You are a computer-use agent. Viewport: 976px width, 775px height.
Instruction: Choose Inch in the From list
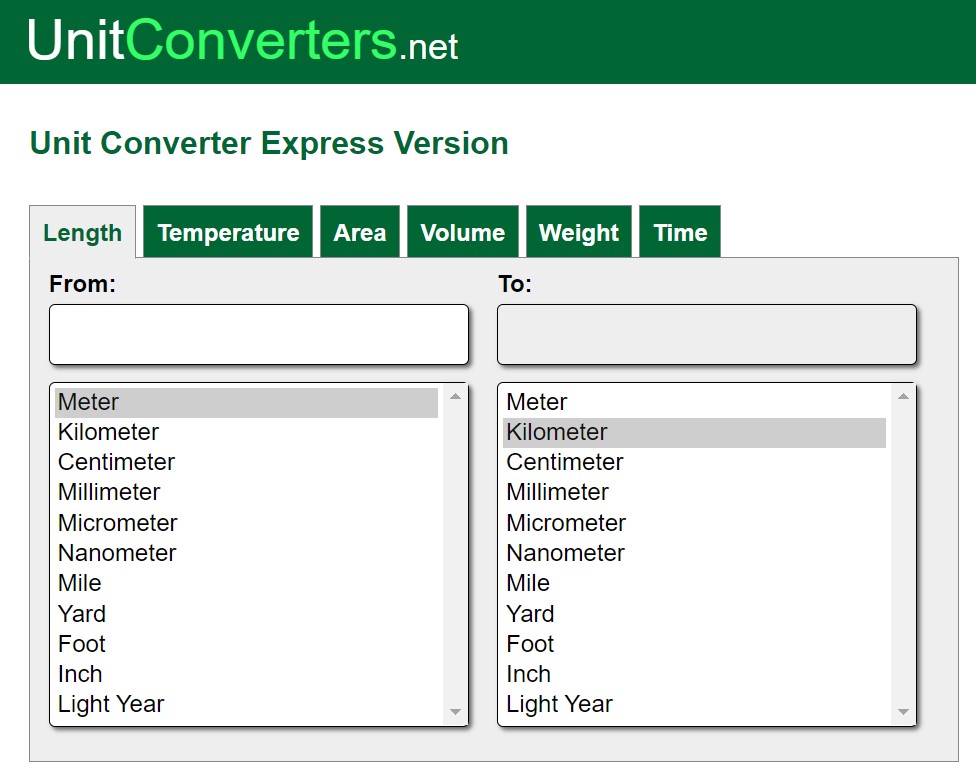click(x=246, y=674)
